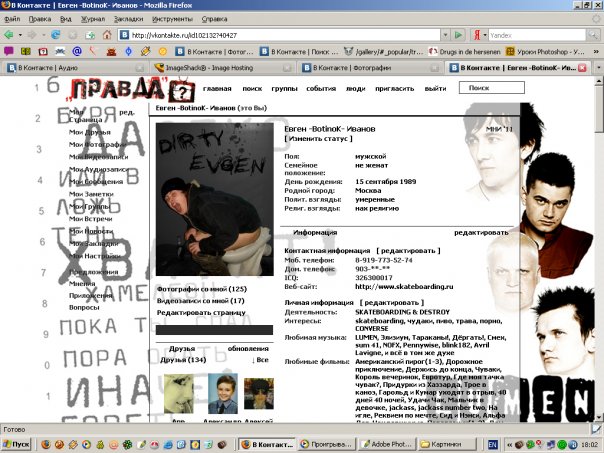Click the new tab toolbar icon

90,35
